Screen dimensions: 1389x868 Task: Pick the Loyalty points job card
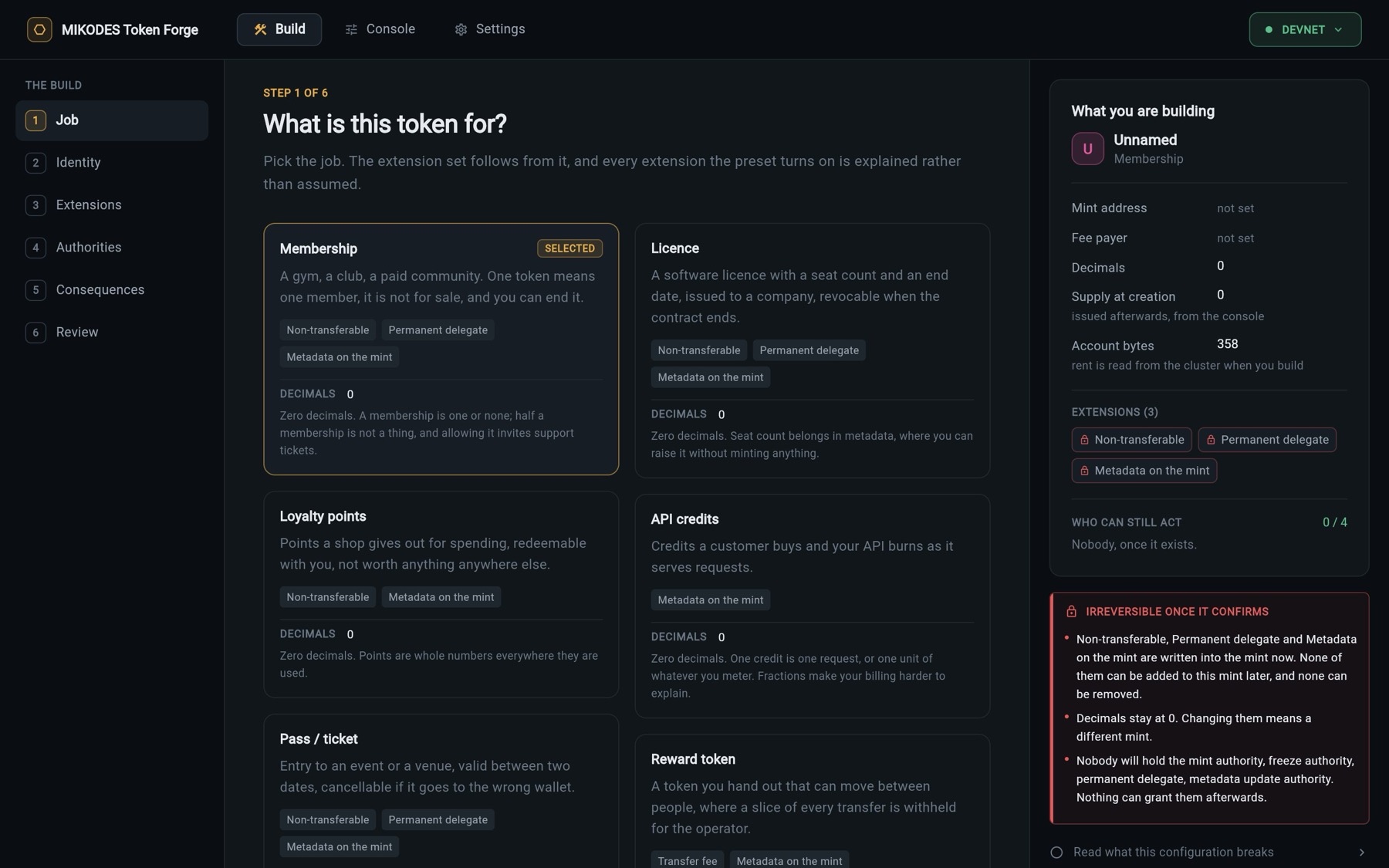(x=441, y=594)
